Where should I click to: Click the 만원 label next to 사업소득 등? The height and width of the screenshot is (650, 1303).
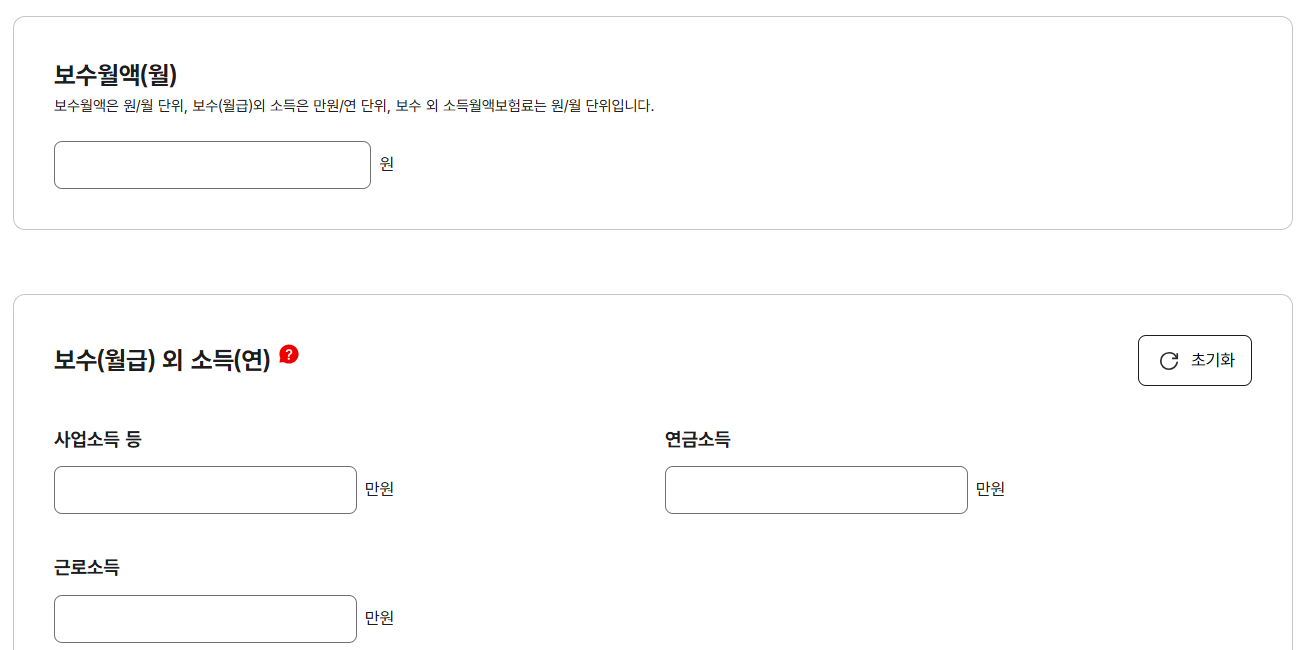click(379, 490)
